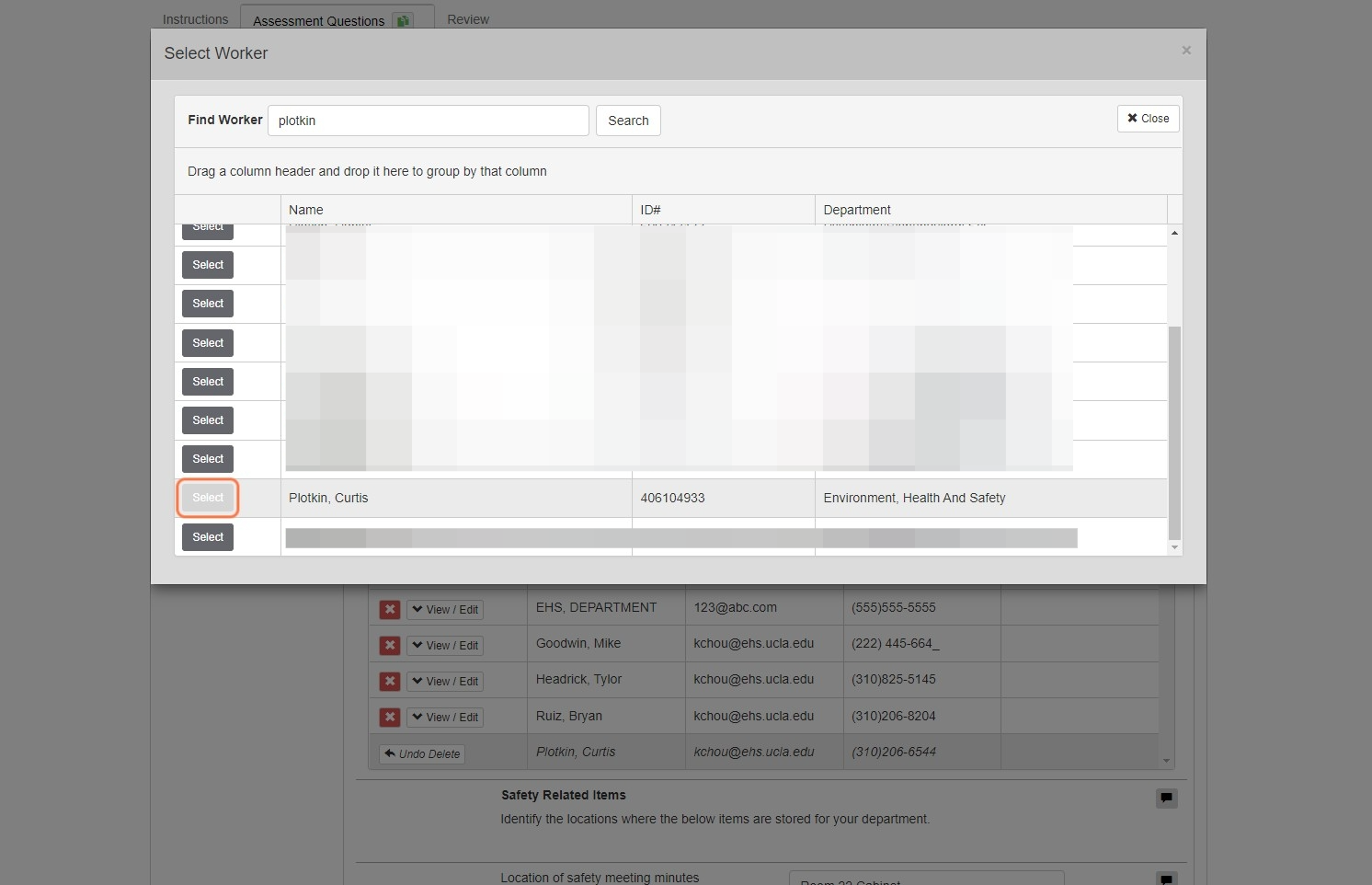Click the contacts grid scroll down arrow
1372x885 pixels.
pos(1166,761)
